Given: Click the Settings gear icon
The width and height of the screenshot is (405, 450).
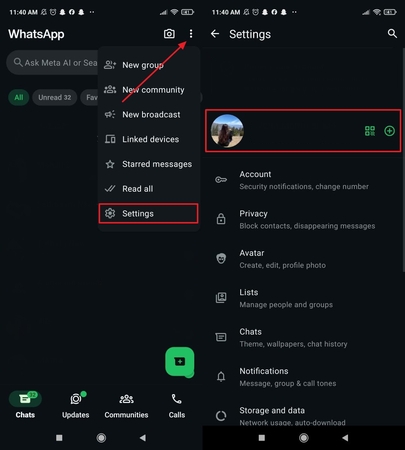Looking at the screenshot, I should pos(110,213).
